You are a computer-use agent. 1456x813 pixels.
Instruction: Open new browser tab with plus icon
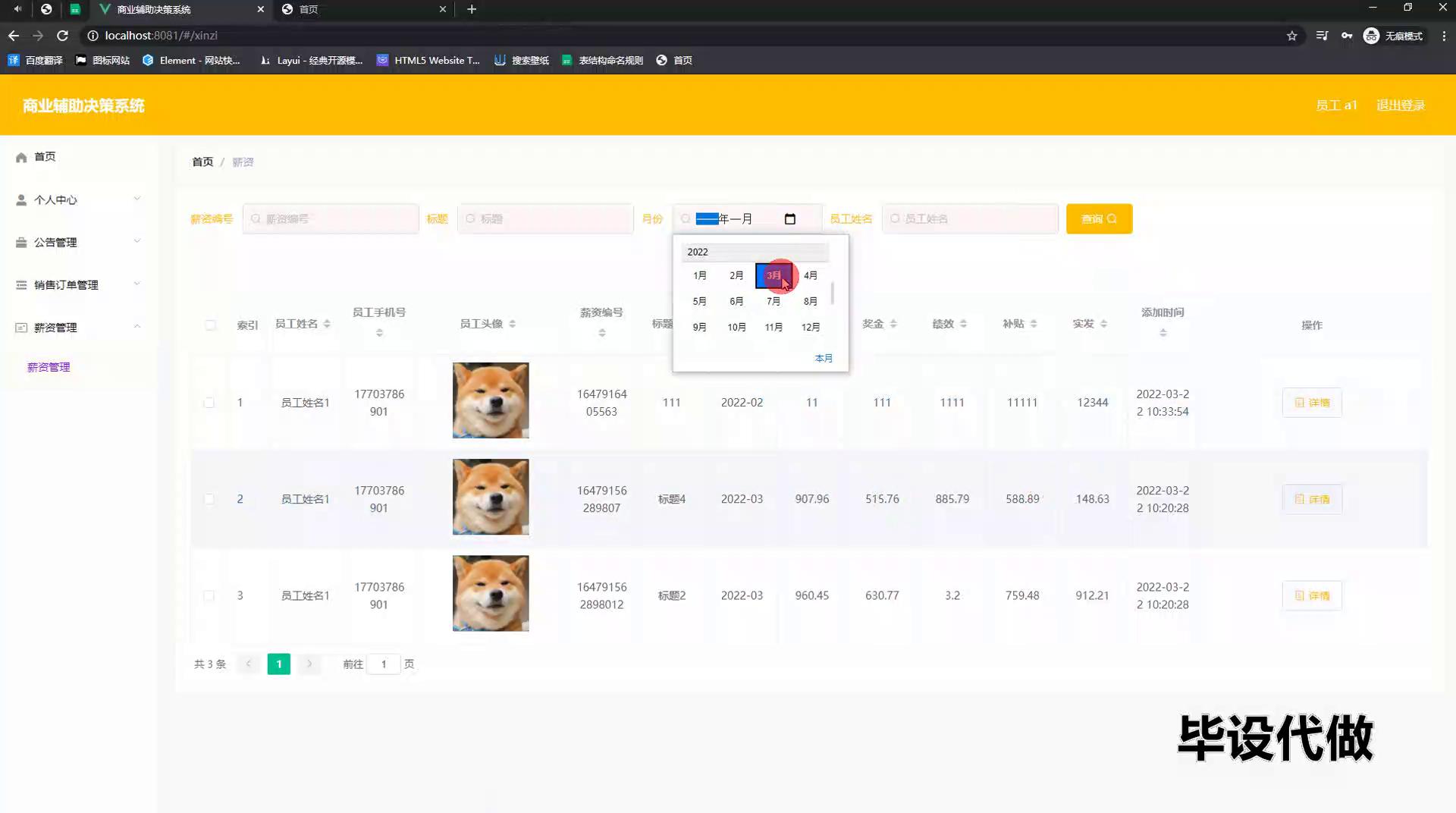(x=472, y=9)
